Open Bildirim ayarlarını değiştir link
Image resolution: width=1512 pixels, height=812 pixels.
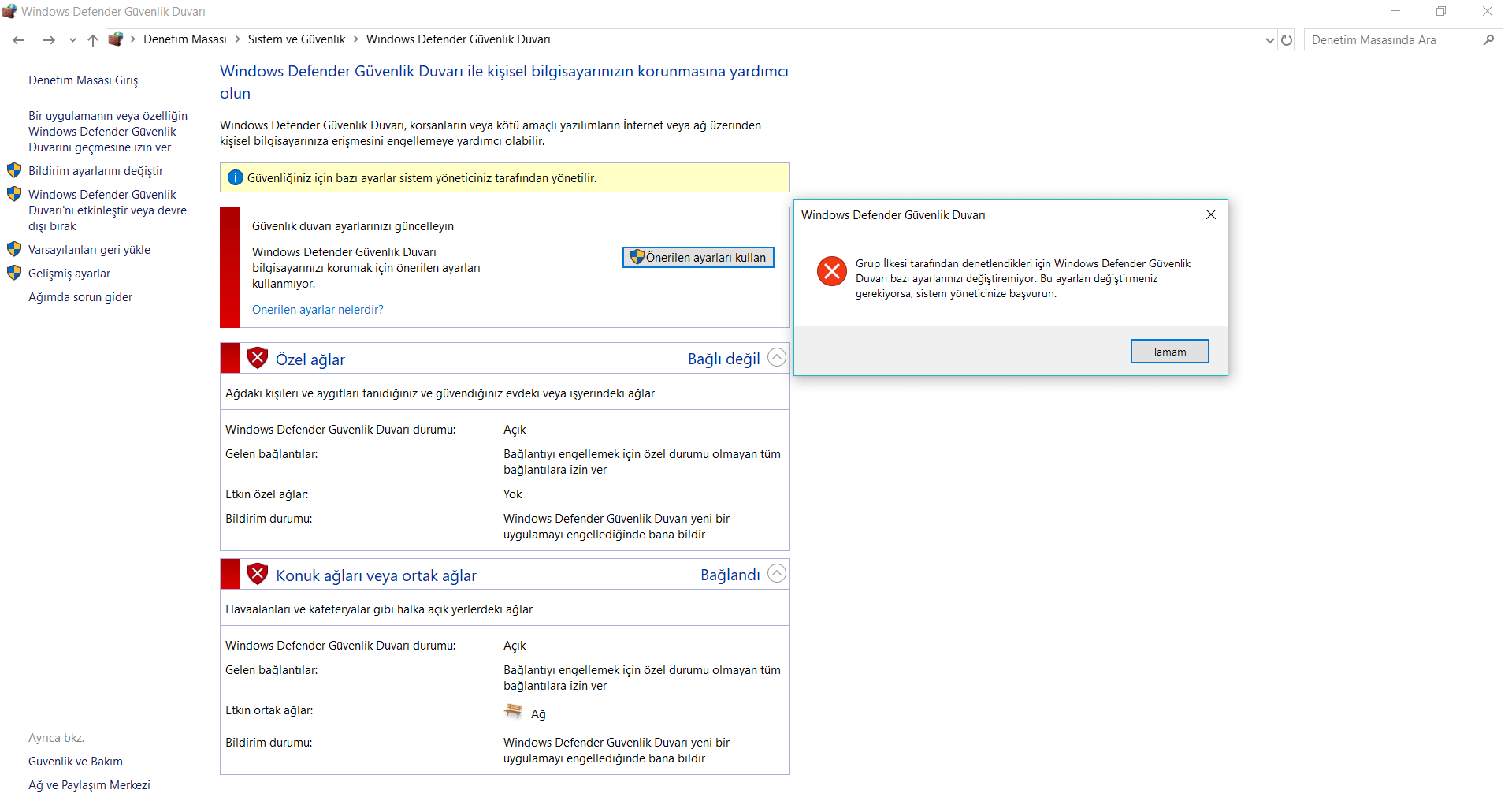(x=95, y=171)
